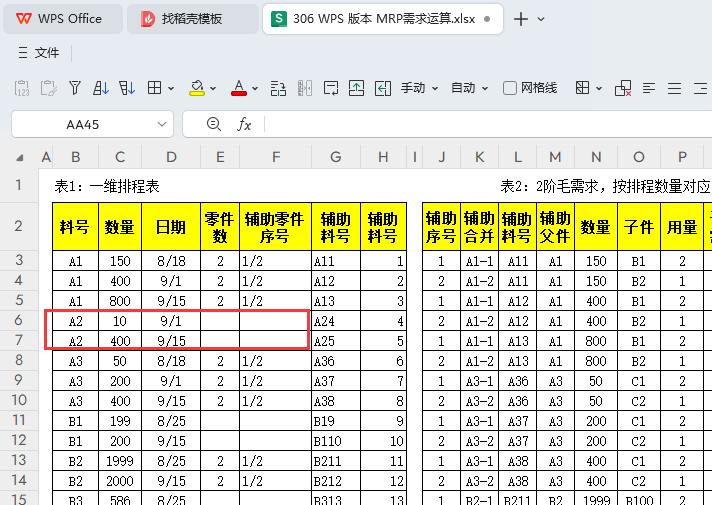Select cell B100 in column O

tap(638, 500)
